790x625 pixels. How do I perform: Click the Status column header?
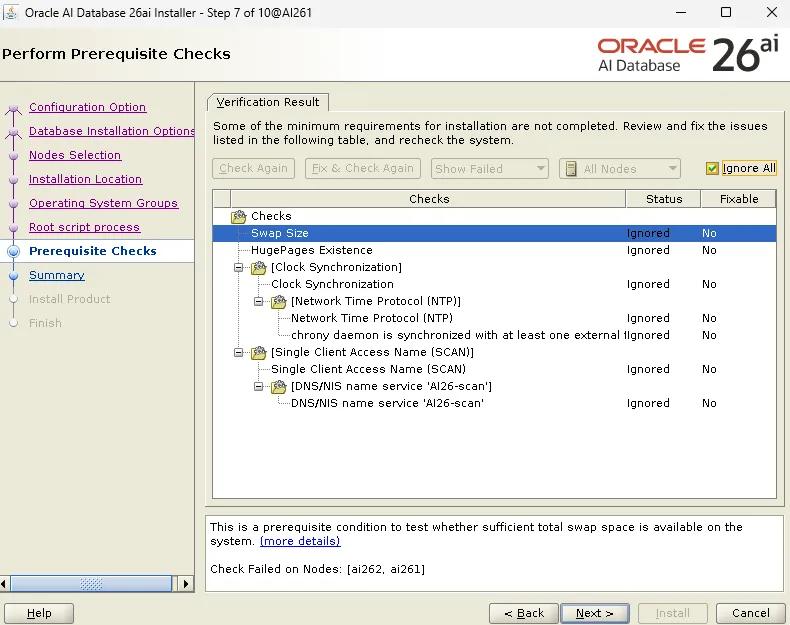[663, 199]
